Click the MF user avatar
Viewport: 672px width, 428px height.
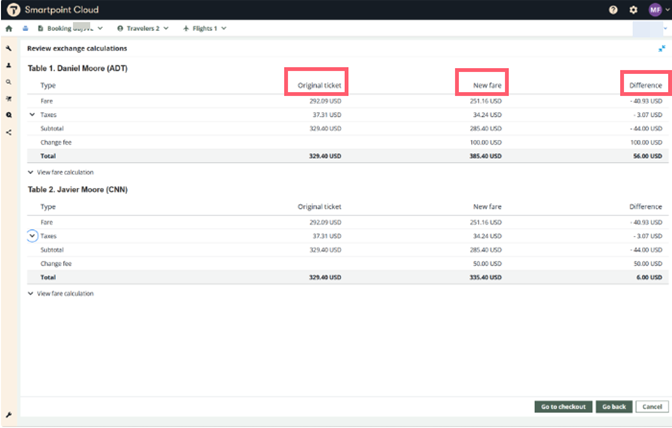[655, 9]
